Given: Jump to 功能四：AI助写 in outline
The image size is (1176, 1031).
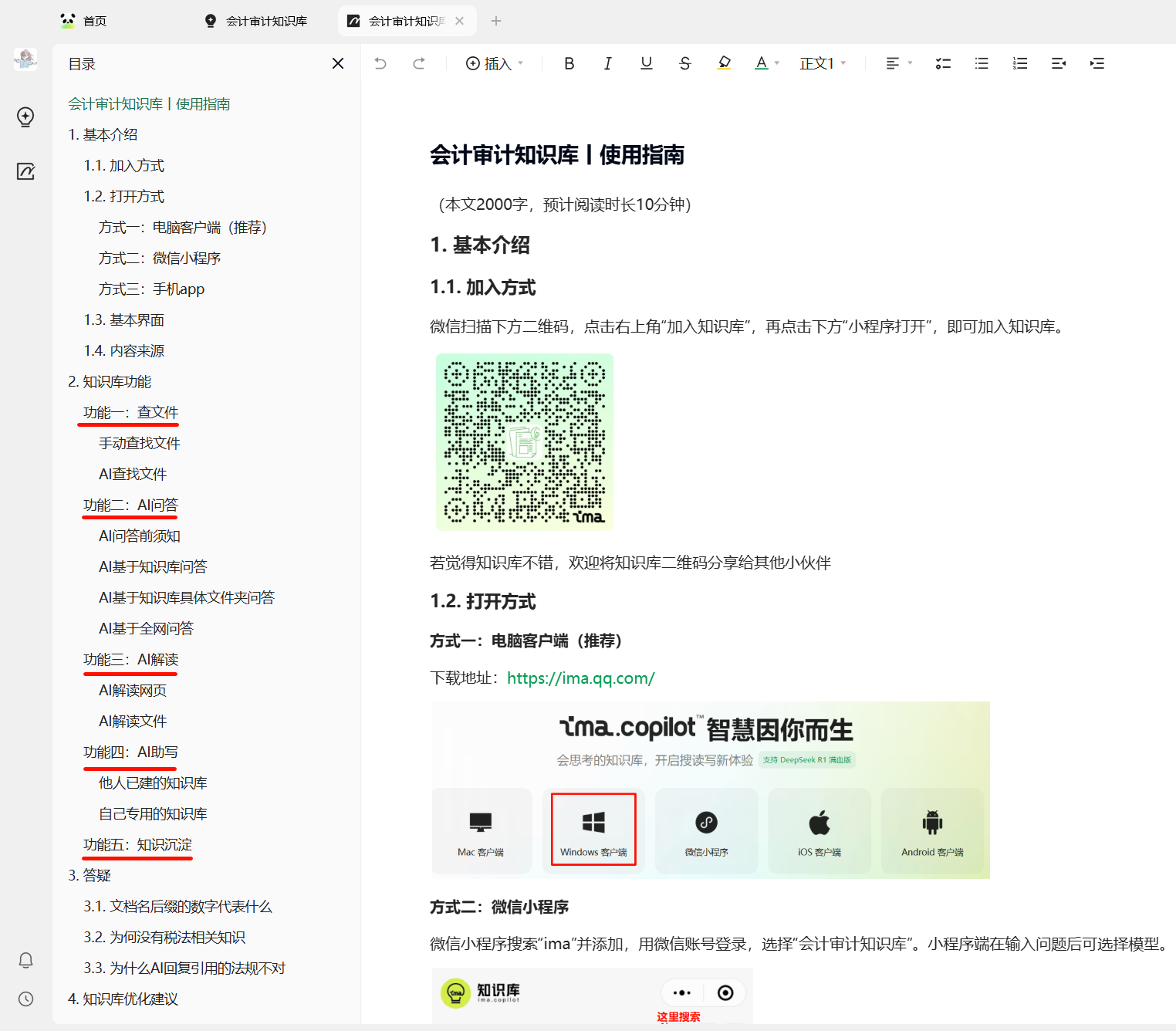Looking at the screenshot, I should pos(130,752).
